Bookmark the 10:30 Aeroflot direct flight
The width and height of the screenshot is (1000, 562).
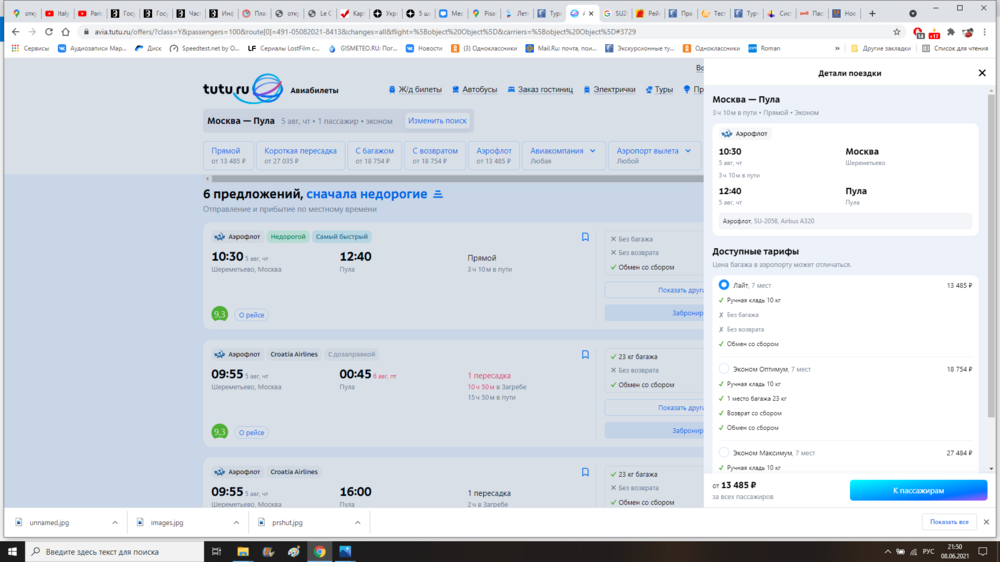point(585,237)
